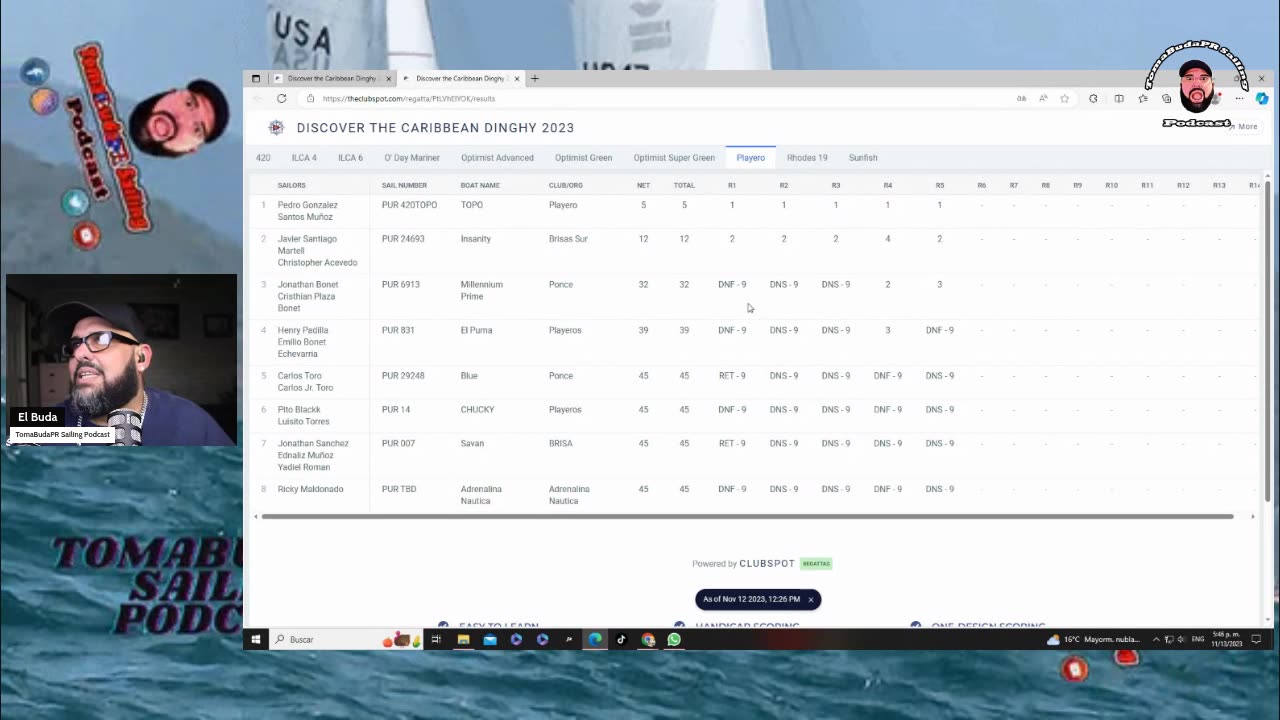Open the Optimist Green tab
Screen dimensions: 1280x720
583,157
